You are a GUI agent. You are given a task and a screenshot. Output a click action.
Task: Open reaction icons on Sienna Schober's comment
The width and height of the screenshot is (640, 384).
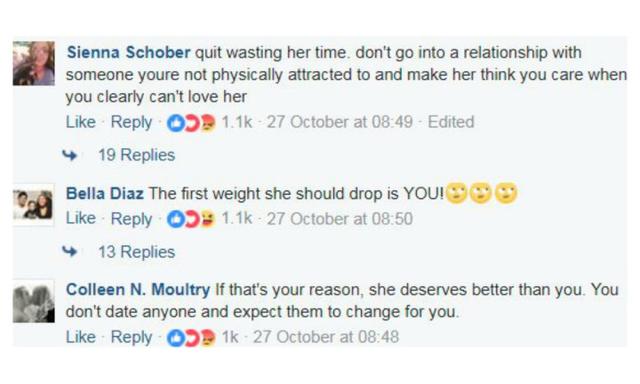pyautogui.click(x=191, y=122)
